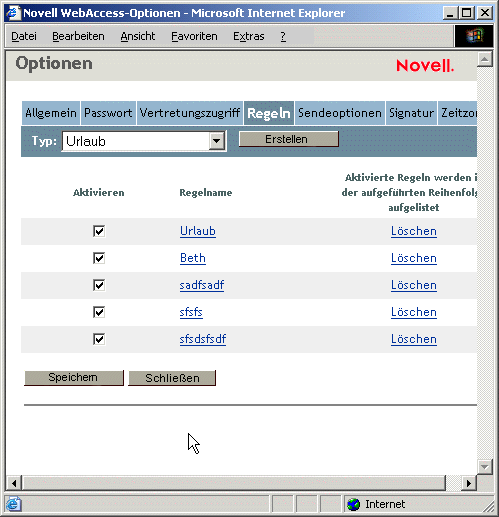The height and width of the screenshot is (517, 499).
Task: Open the Bearbeiten menu
Action: coord(78,36)
